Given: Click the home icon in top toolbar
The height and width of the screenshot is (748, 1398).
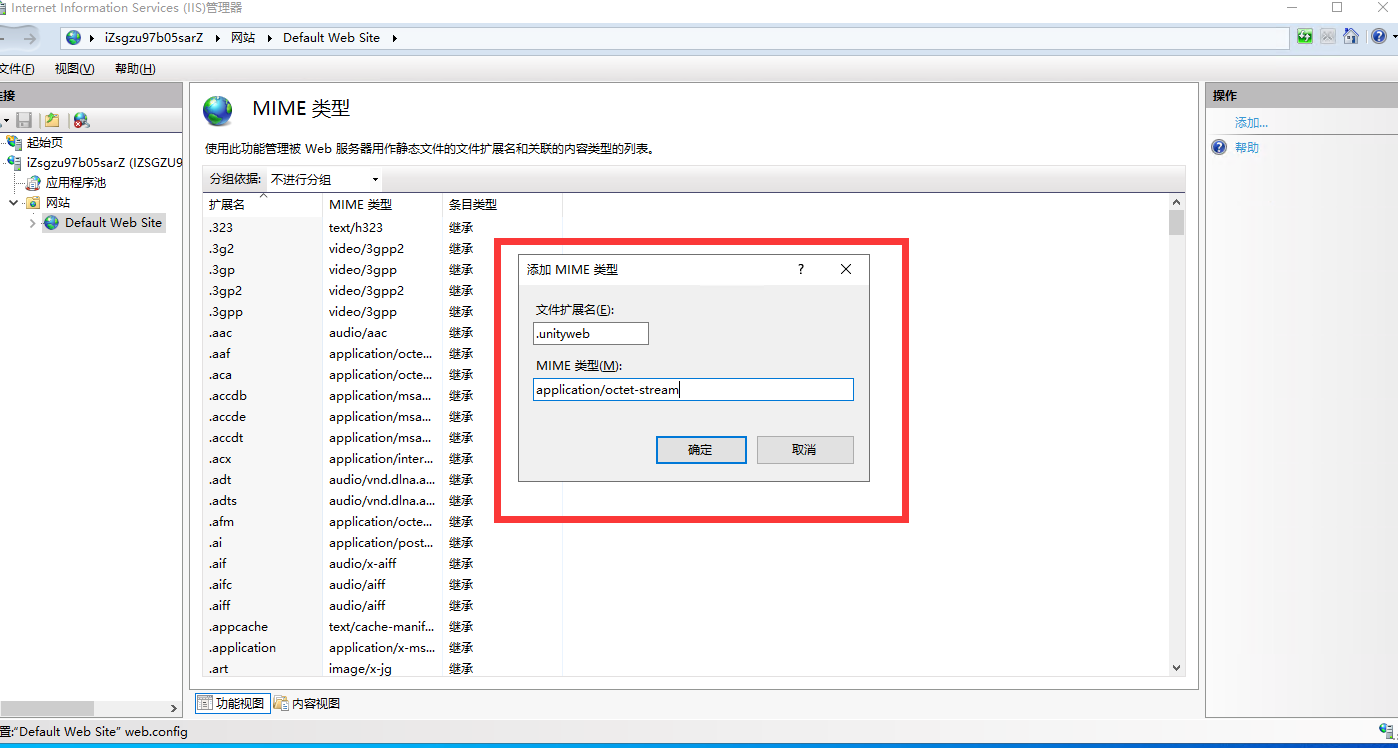Looking at the screenshot, I should (1351, 37).
